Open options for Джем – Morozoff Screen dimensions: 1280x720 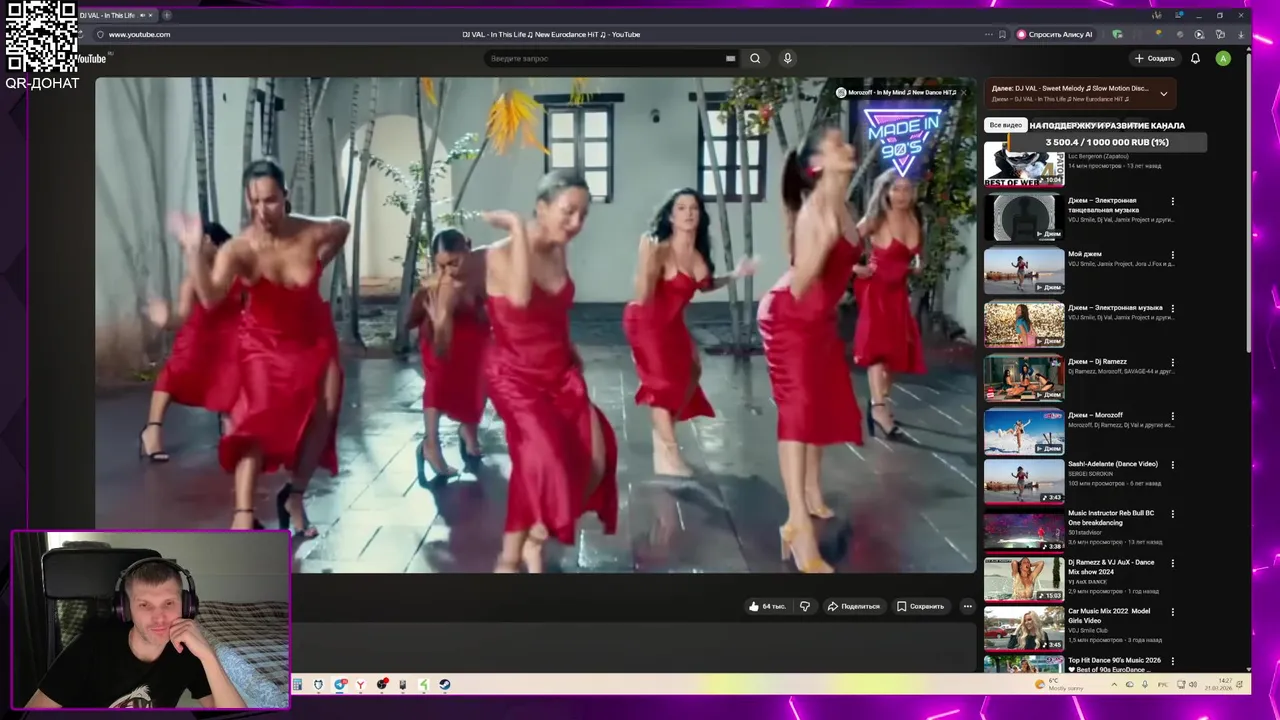point(1173,416)
